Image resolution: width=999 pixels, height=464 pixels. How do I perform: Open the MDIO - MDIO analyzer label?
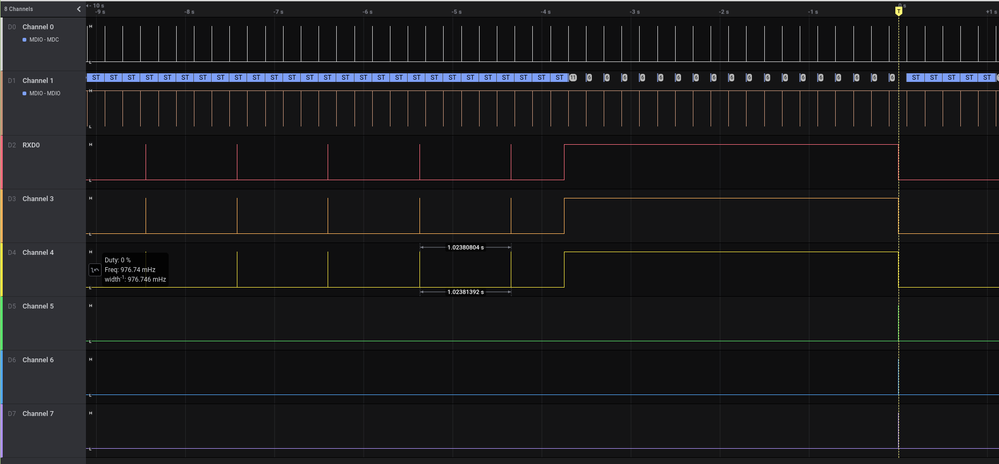point(45,94)
